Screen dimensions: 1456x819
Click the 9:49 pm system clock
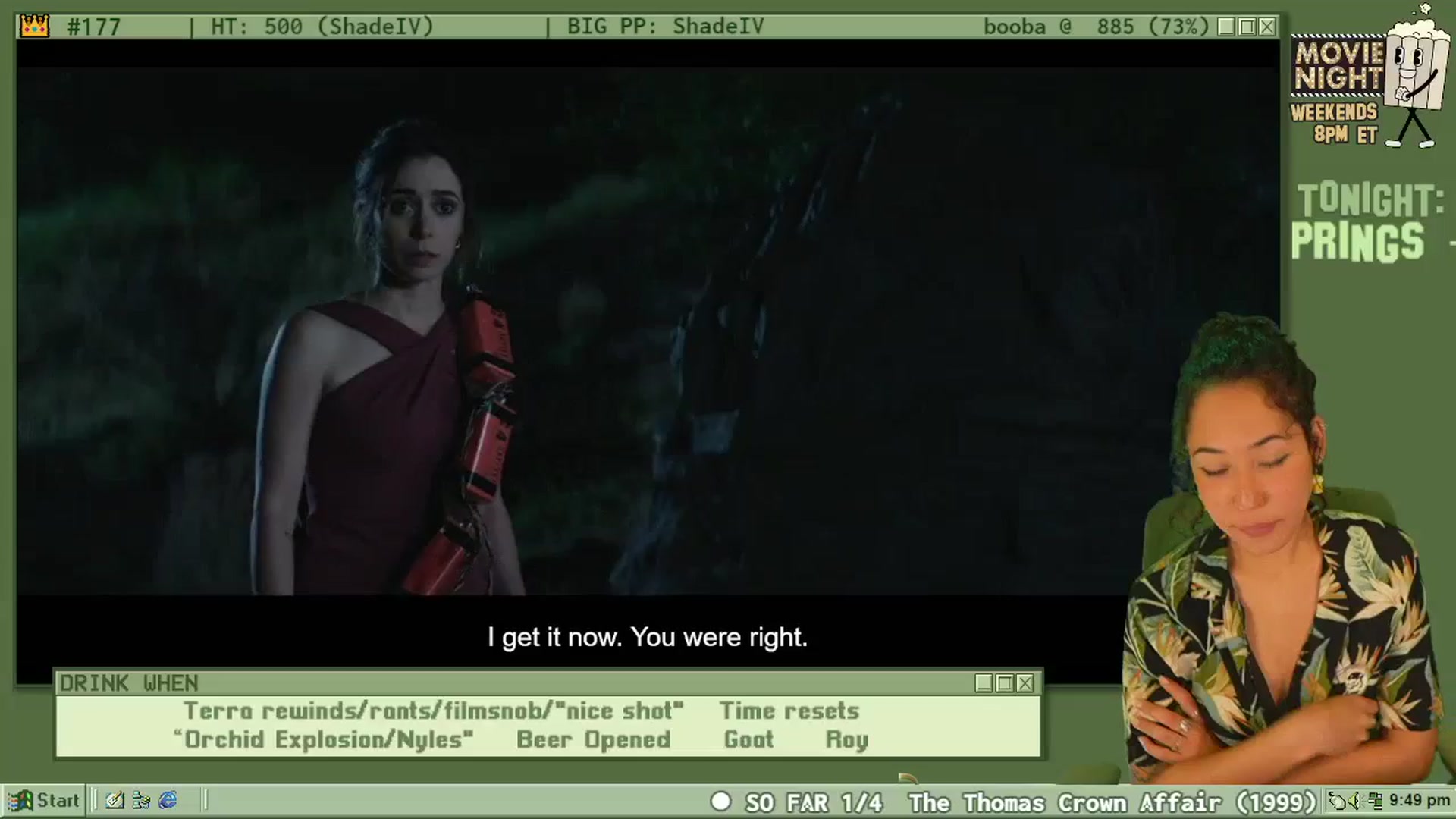[1419, 800]
